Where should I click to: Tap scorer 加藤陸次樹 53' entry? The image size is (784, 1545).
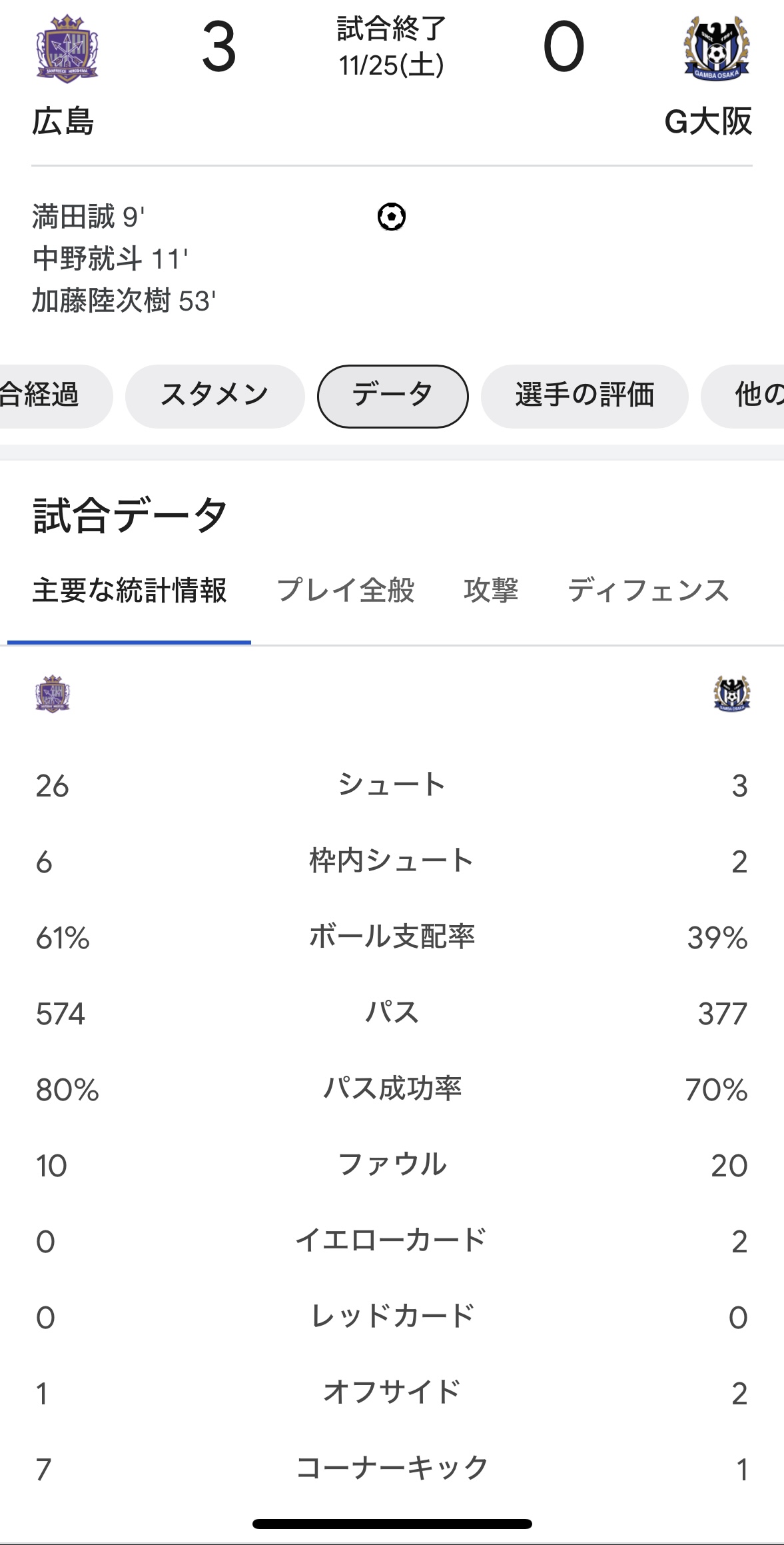click(x=124, y=301)
